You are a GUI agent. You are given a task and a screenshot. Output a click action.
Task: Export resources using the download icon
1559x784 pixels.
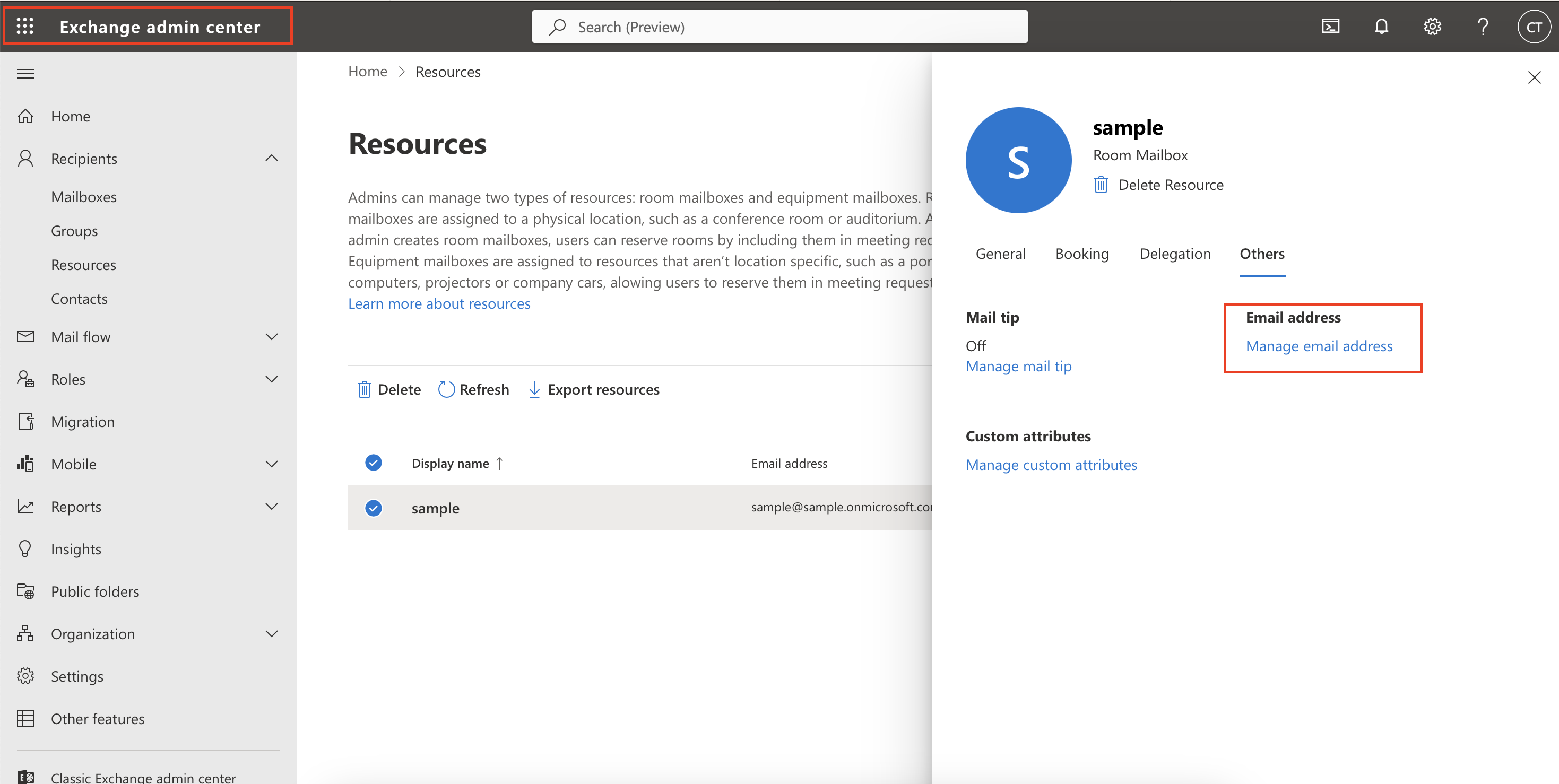[x=534, y=389]
